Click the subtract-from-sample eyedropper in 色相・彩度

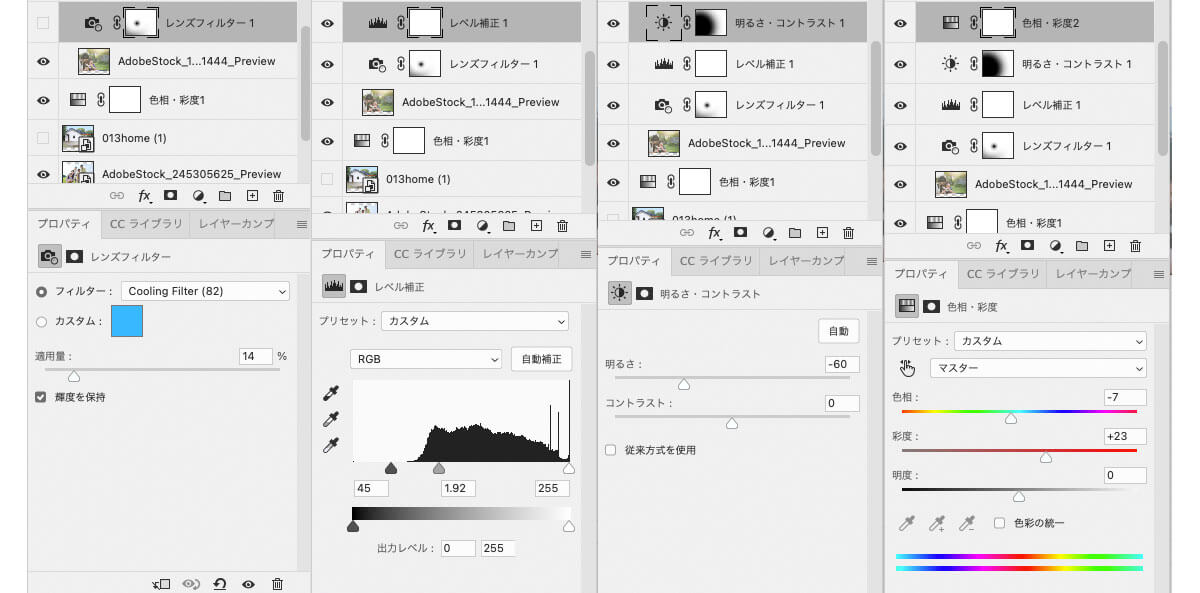pos(967,523)
